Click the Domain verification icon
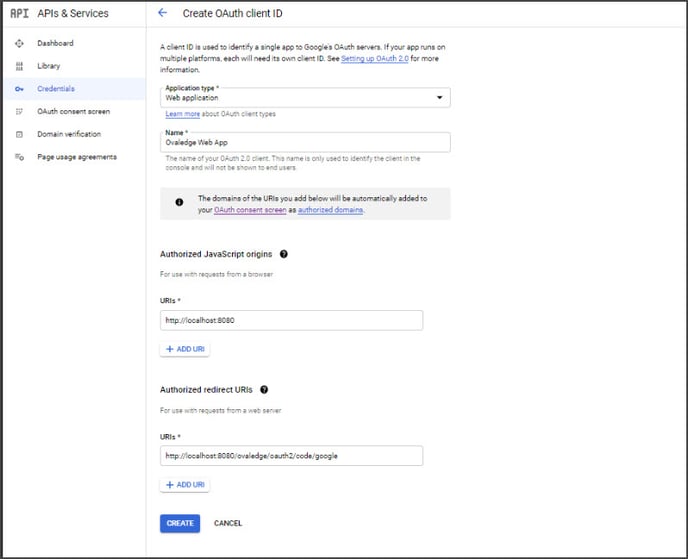 tap(19, 134)
